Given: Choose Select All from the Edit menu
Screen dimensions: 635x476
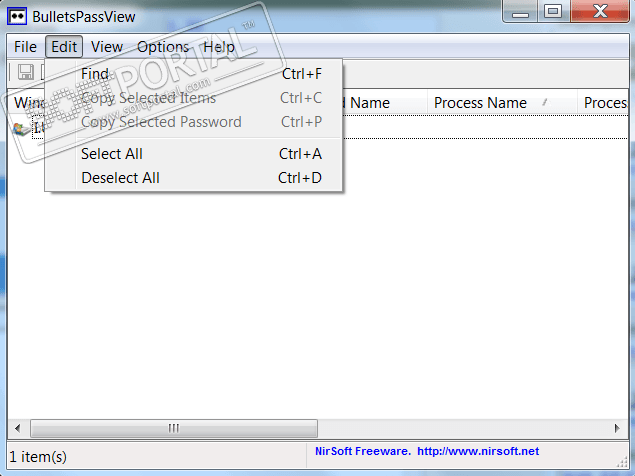Looking at the screenshot, I should click(x=194, y=154).
